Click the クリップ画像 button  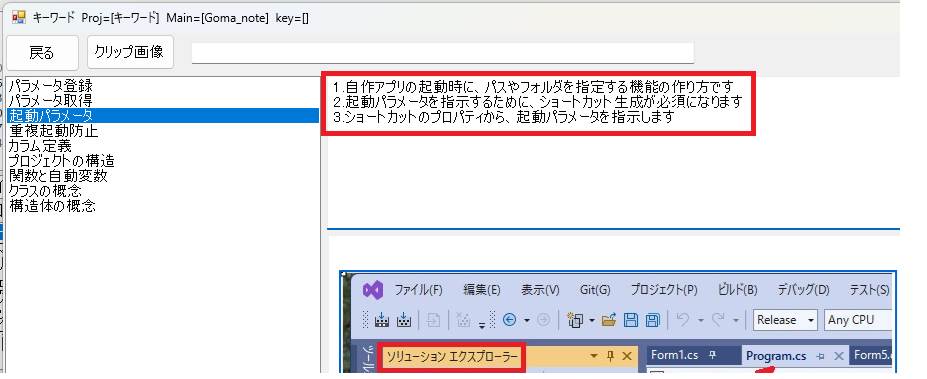click(x=129, y=52)
